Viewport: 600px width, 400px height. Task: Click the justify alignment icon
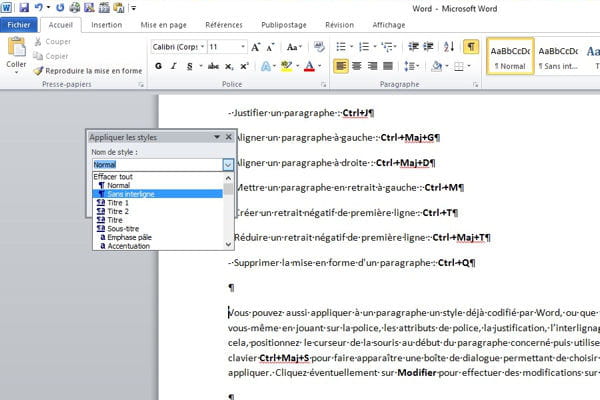pos(388,66)
